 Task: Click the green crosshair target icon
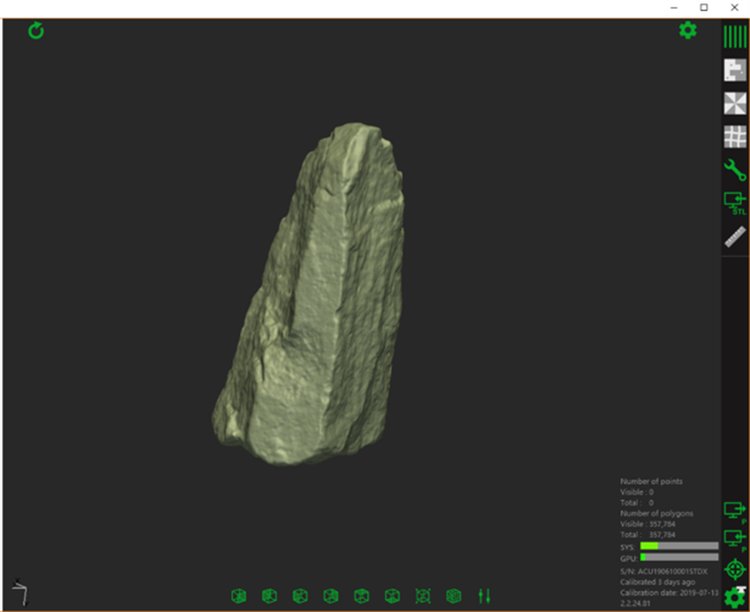735,569
